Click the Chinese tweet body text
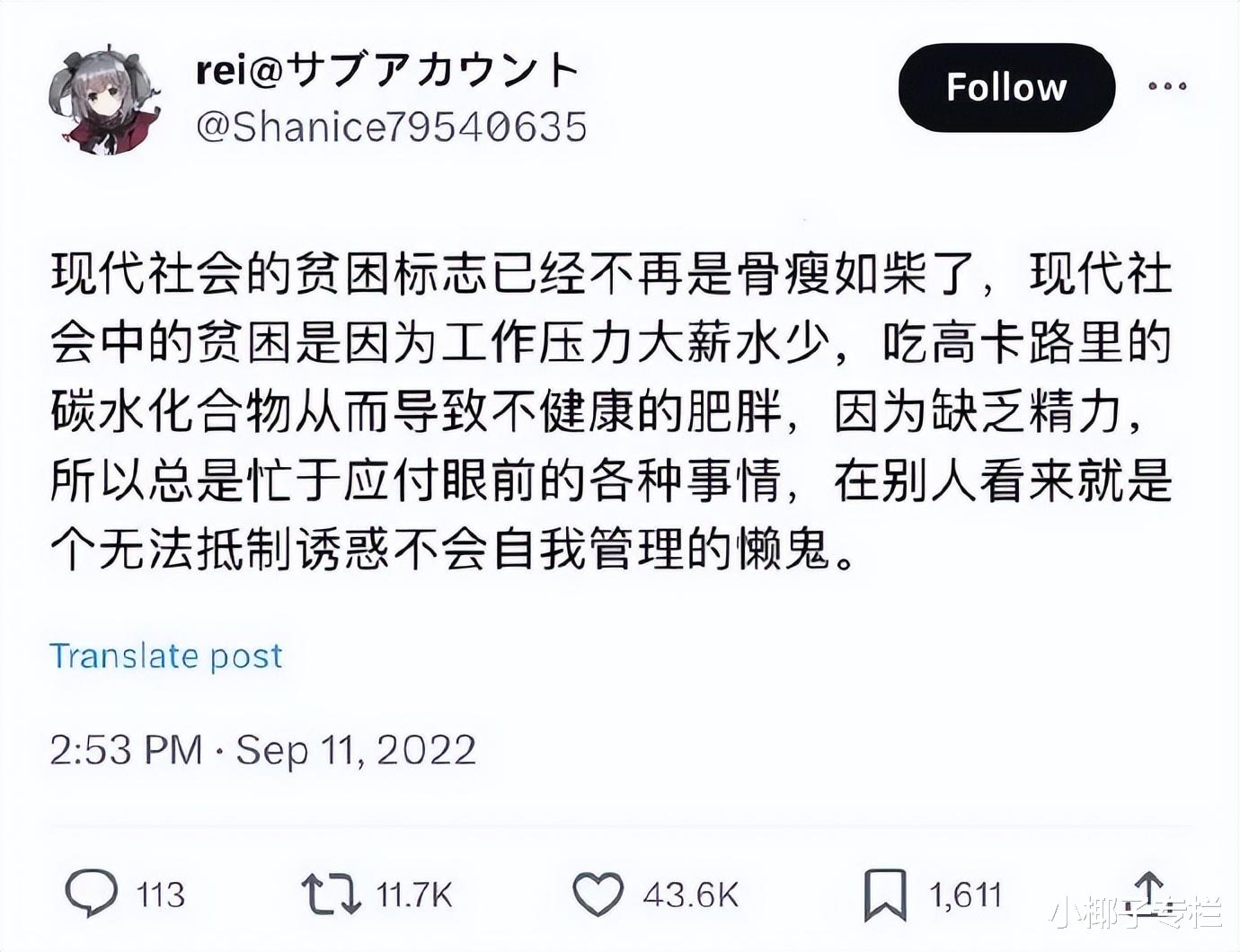Viewport: 1240px width, 952px height. pos(612,412)
